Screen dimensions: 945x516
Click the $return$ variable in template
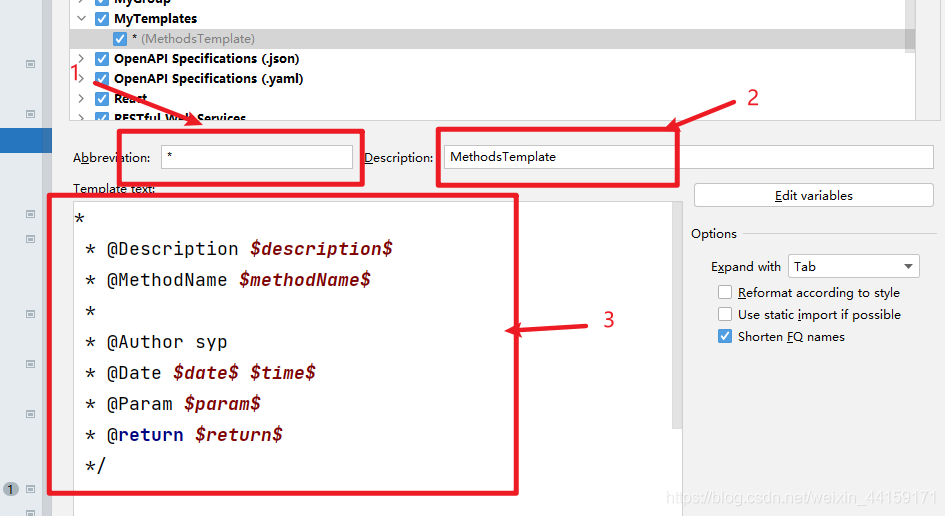point(239,434)
